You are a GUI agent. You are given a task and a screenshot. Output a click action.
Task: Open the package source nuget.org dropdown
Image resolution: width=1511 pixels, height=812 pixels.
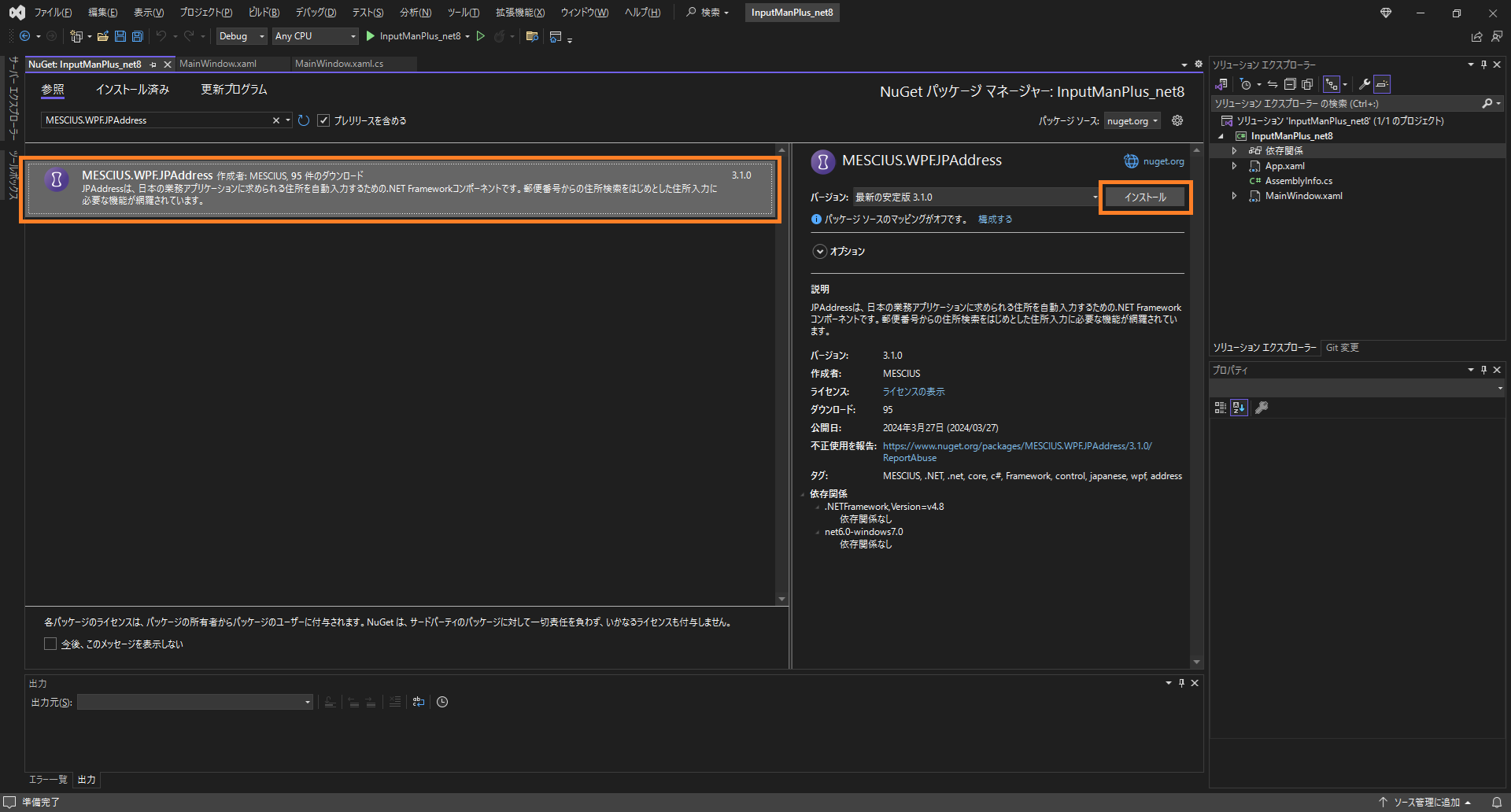click(x=1132, y=120)
